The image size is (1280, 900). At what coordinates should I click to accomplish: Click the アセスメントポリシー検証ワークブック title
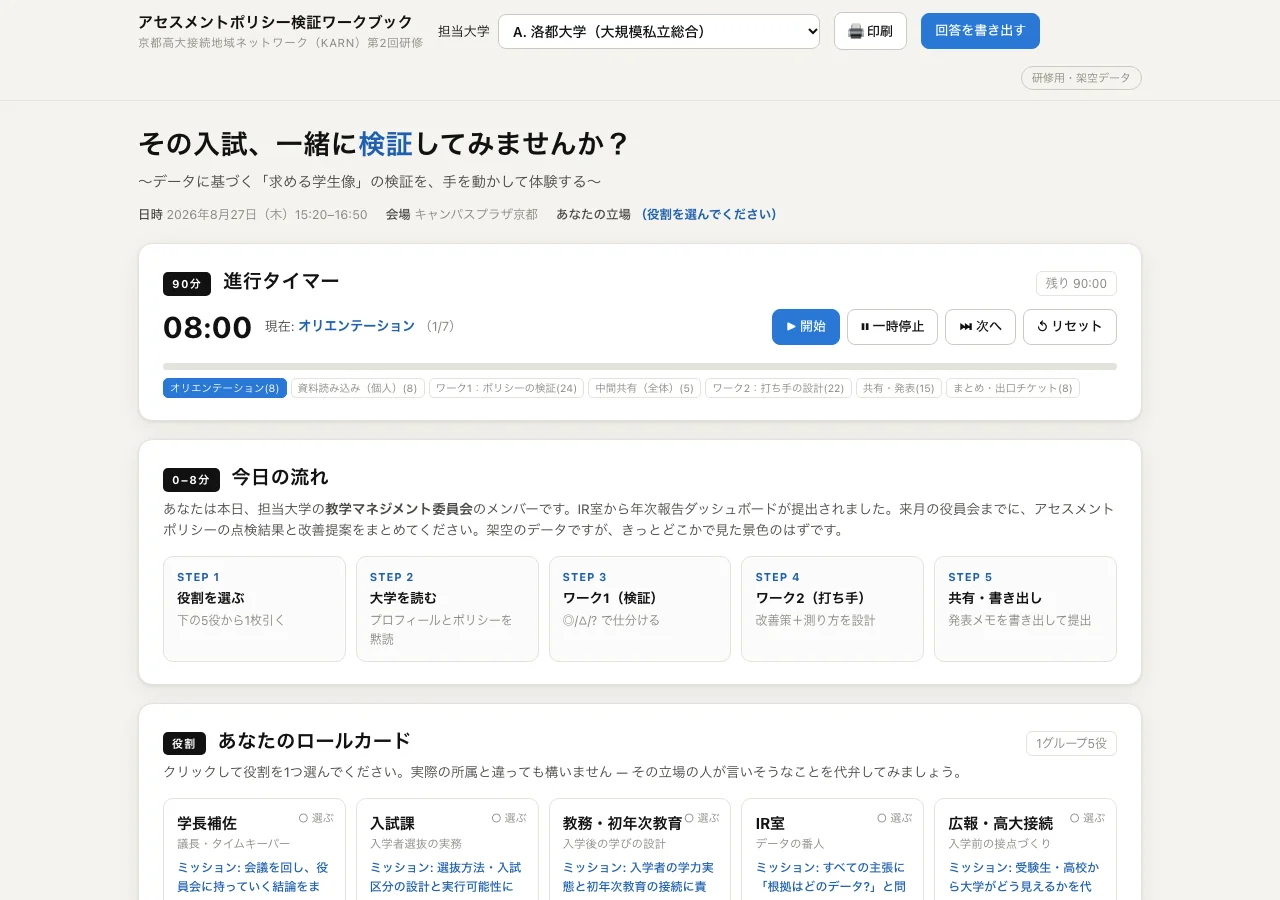pos(276,22)
